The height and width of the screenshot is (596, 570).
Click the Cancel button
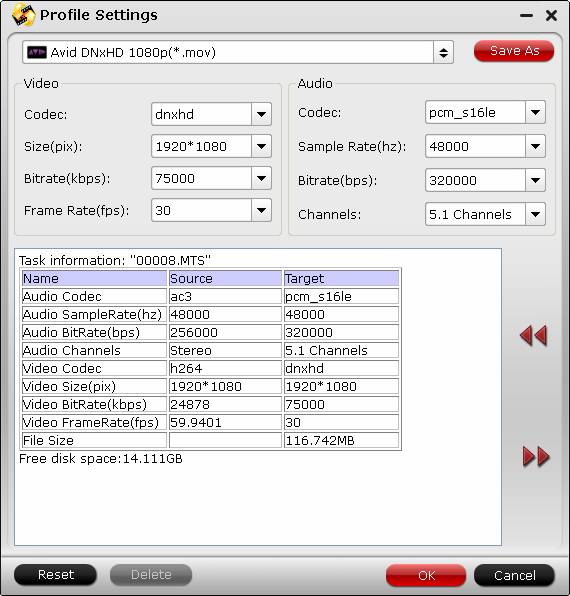point(514,575)
